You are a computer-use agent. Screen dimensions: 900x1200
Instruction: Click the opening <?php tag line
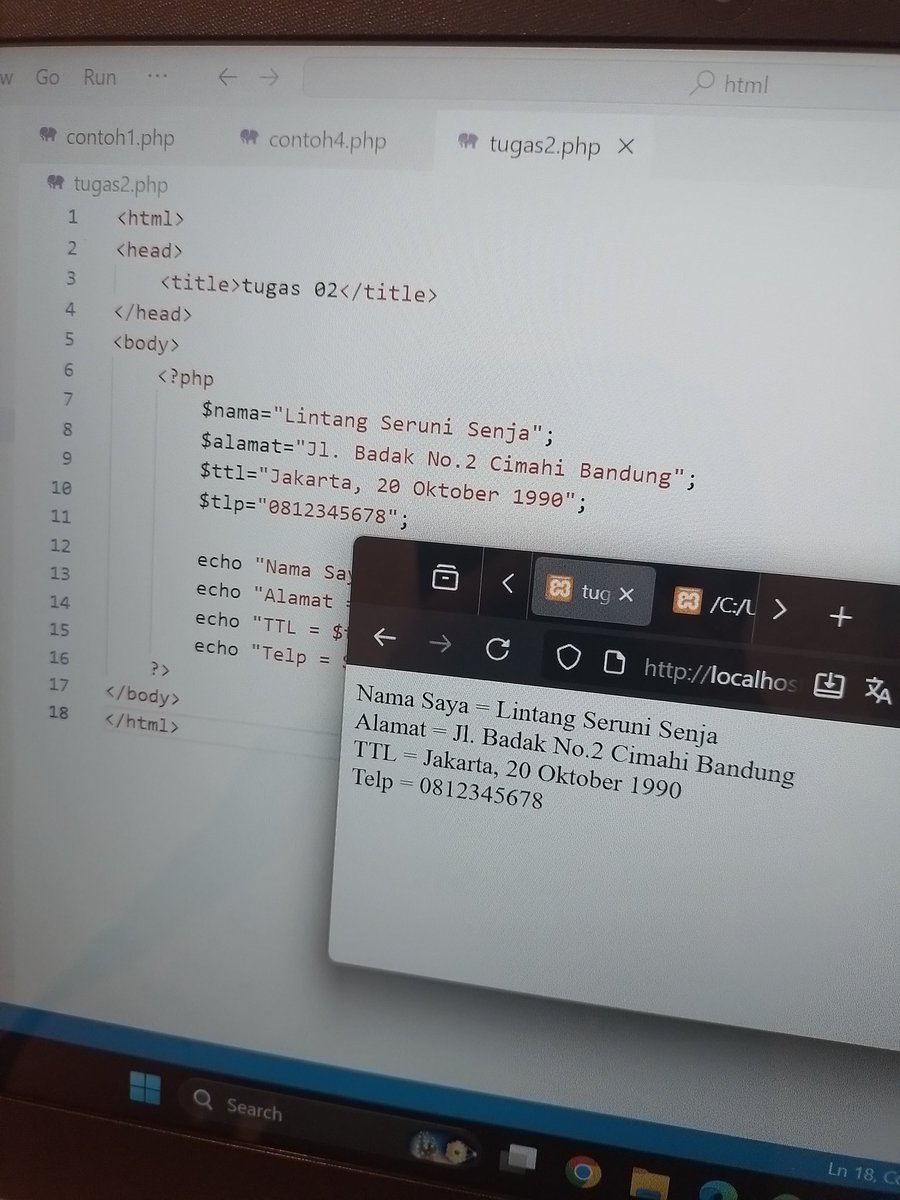(186, 378)
